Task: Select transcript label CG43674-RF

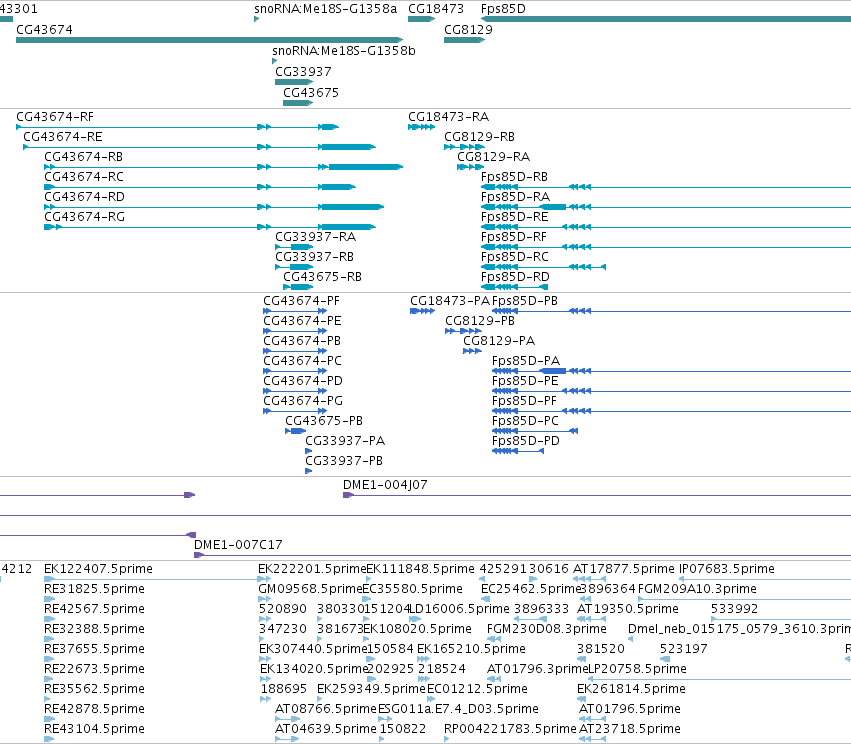Action: tap(55, 117)
